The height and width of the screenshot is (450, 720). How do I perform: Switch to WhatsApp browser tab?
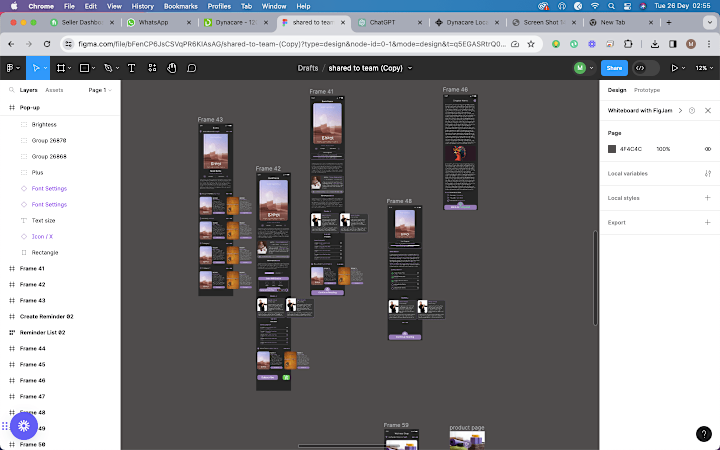[159, 22]
